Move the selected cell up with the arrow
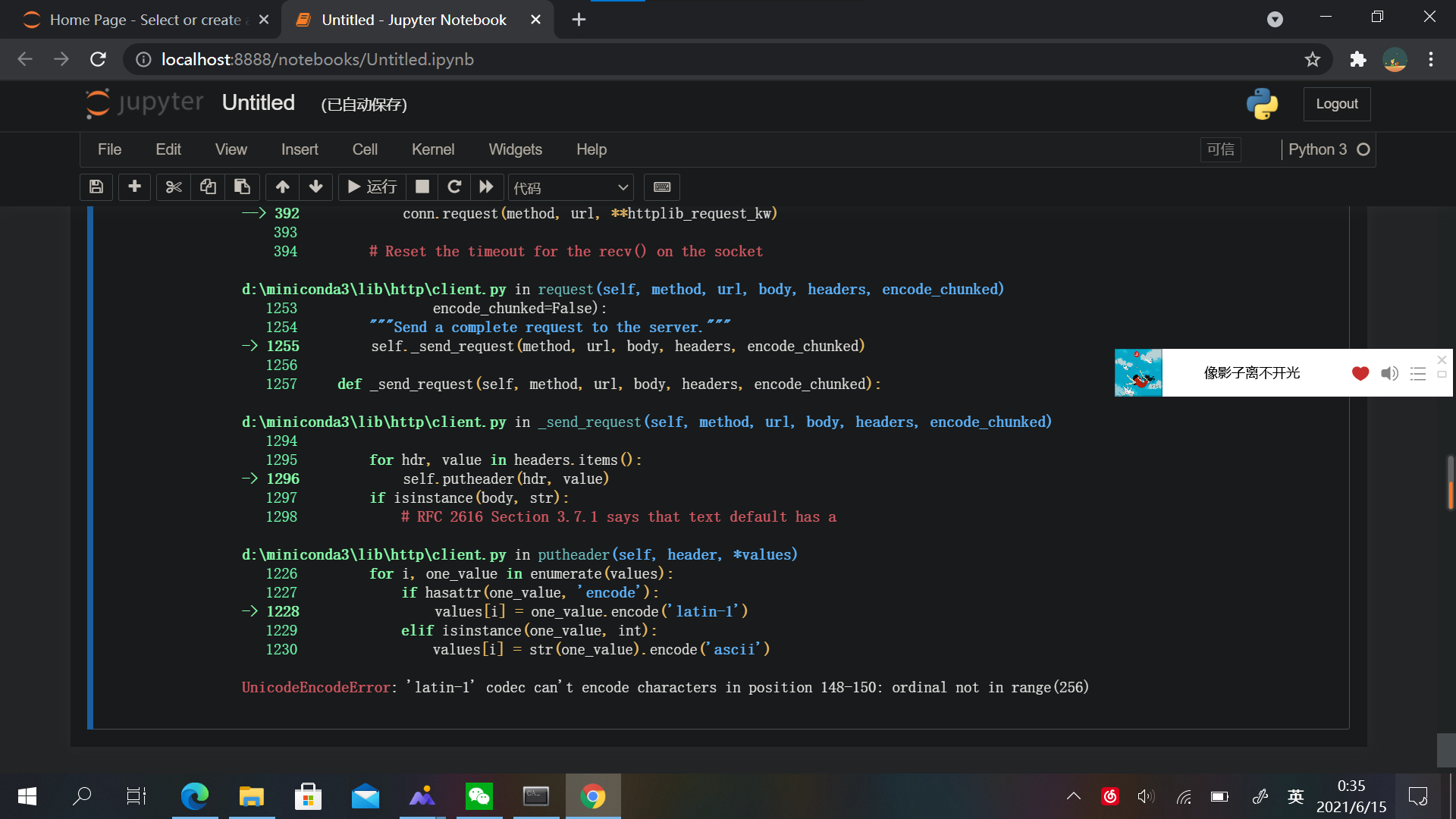 (282, 187)
